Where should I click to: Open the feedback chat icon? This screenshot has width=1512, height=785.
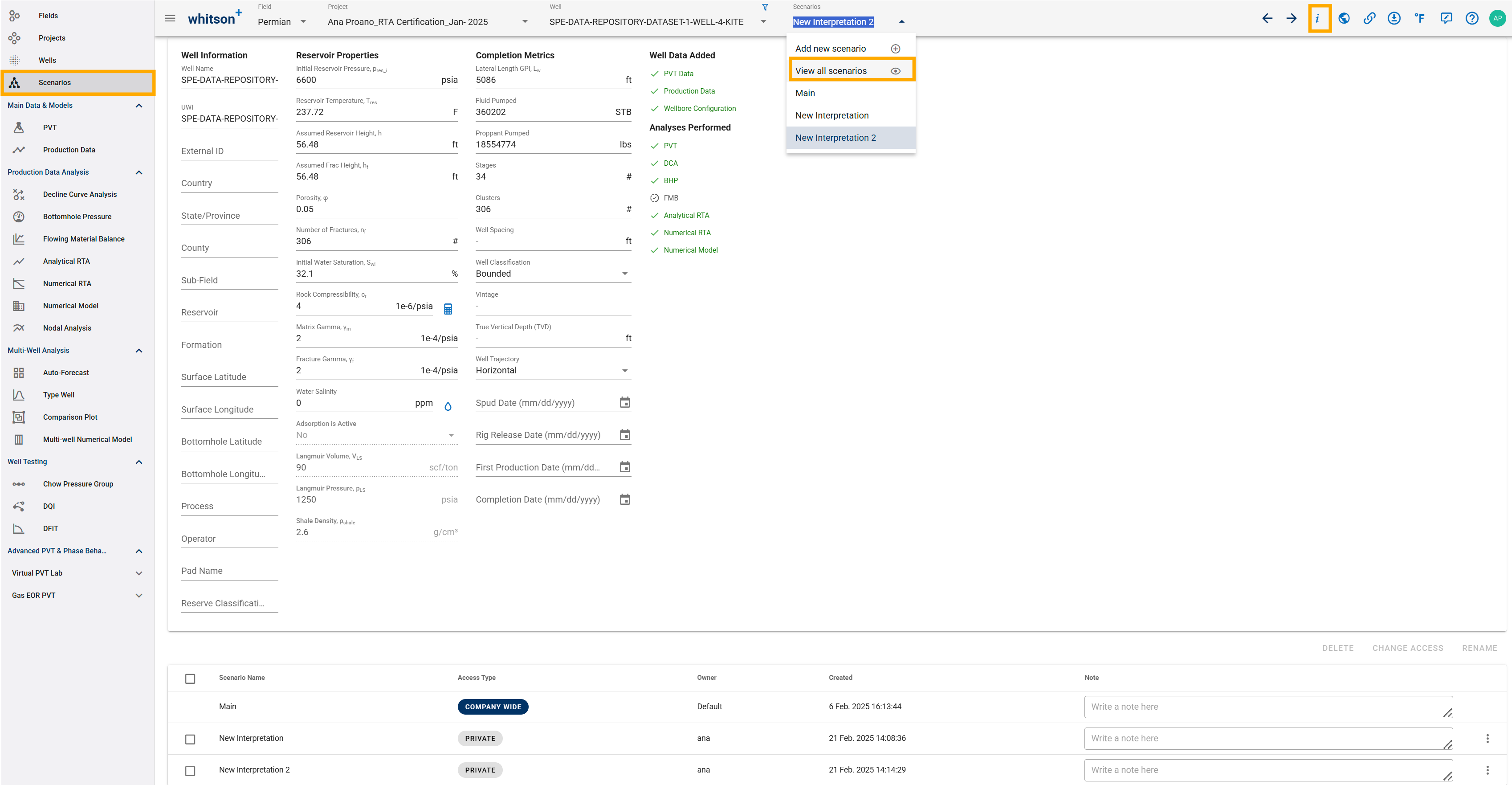[x=1446, y=18]
